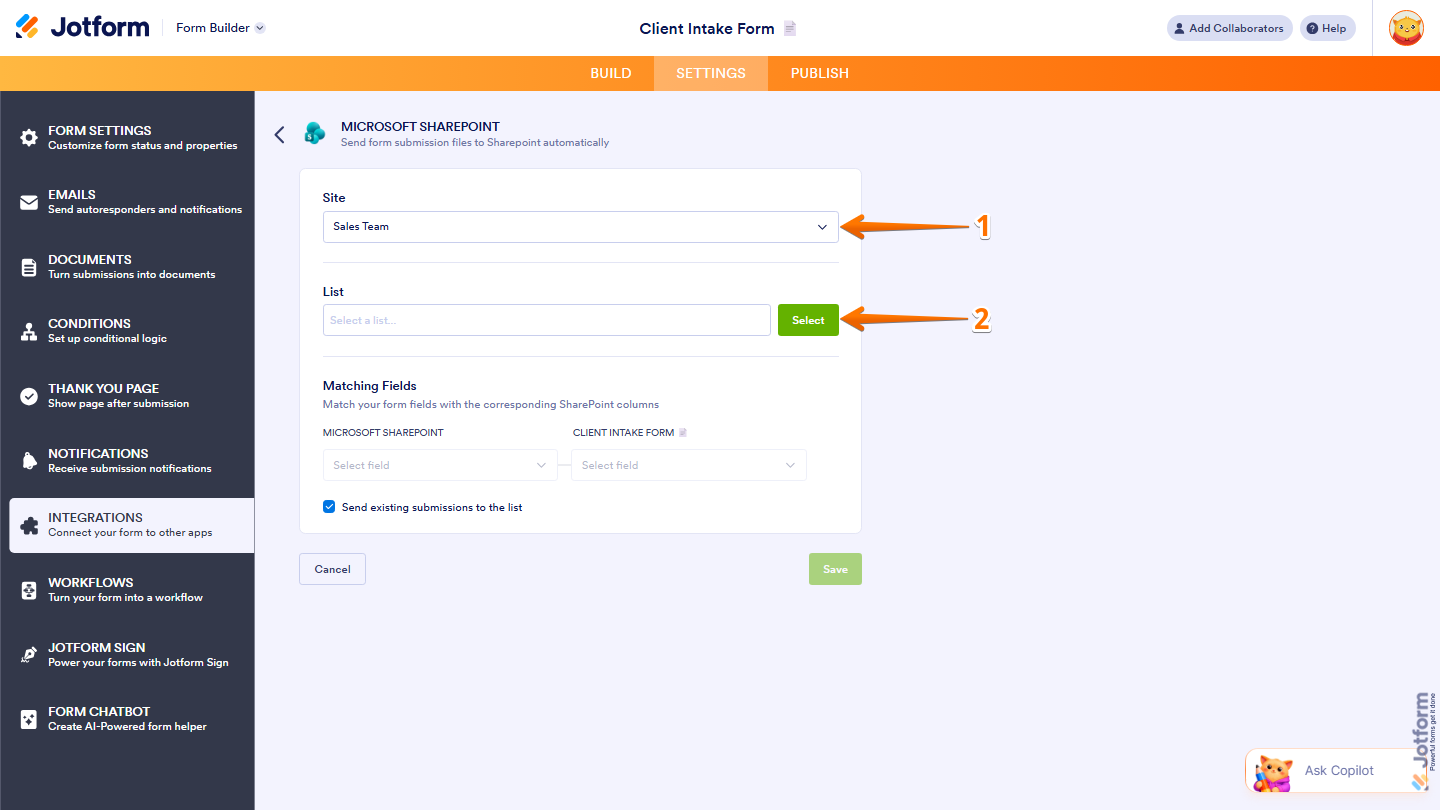Click the 'Select a list...' input field
This screenshot has width=1440, height=810.
(x=546, y=320)
